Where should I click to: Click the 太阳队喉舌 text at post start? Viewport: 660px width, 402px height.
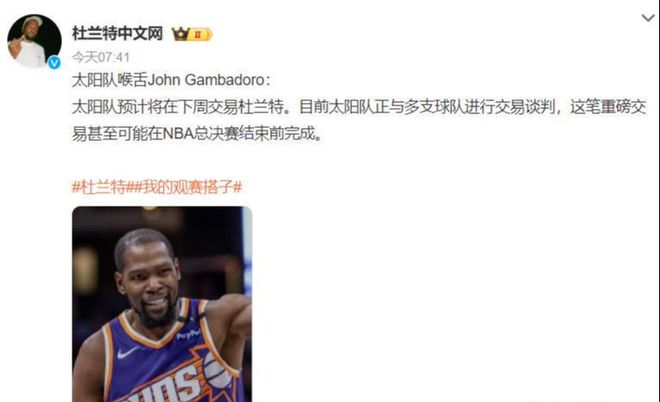[x=109, y=80]
